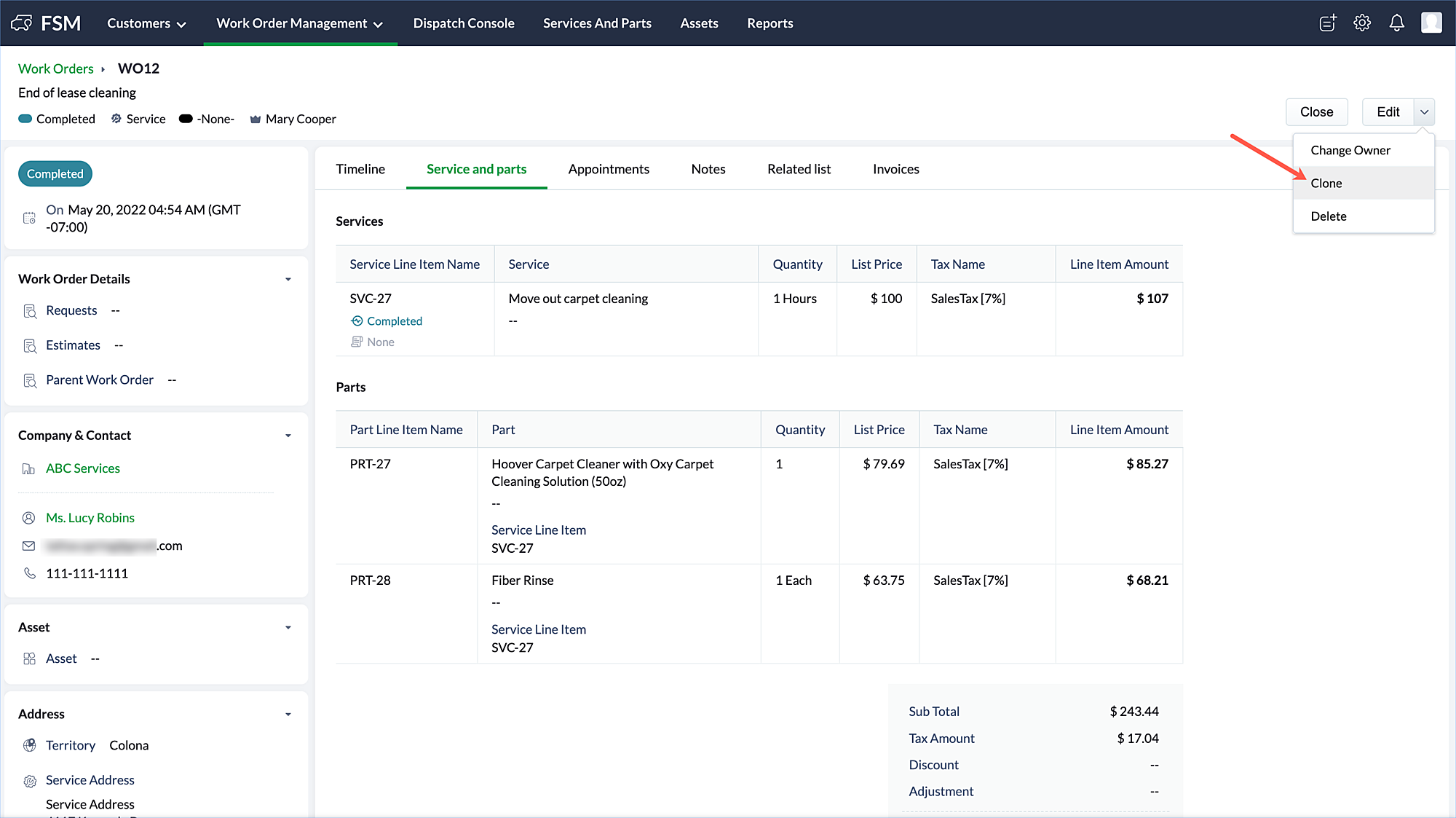Screen dimensions: 1456x818
Task: Collapse the Asset section
Action: coord(288,627)
